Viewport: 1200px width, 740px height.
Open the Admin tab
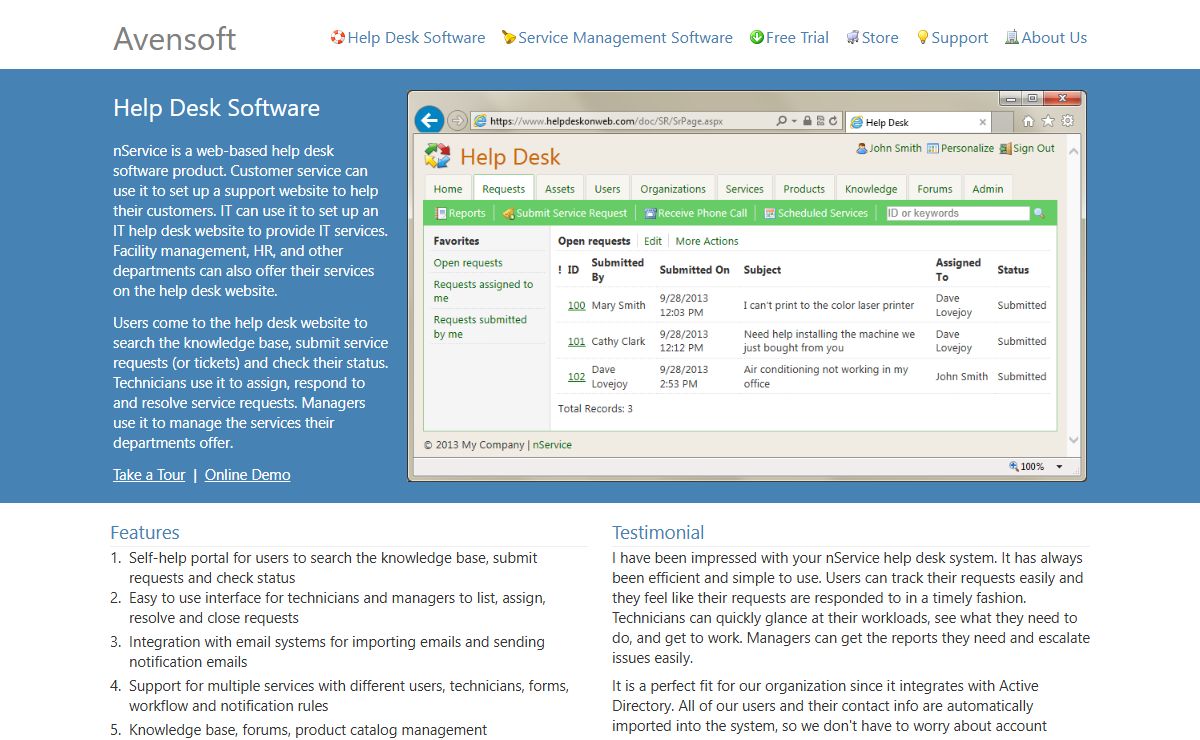pyautogui.click(x=988, y=188)
